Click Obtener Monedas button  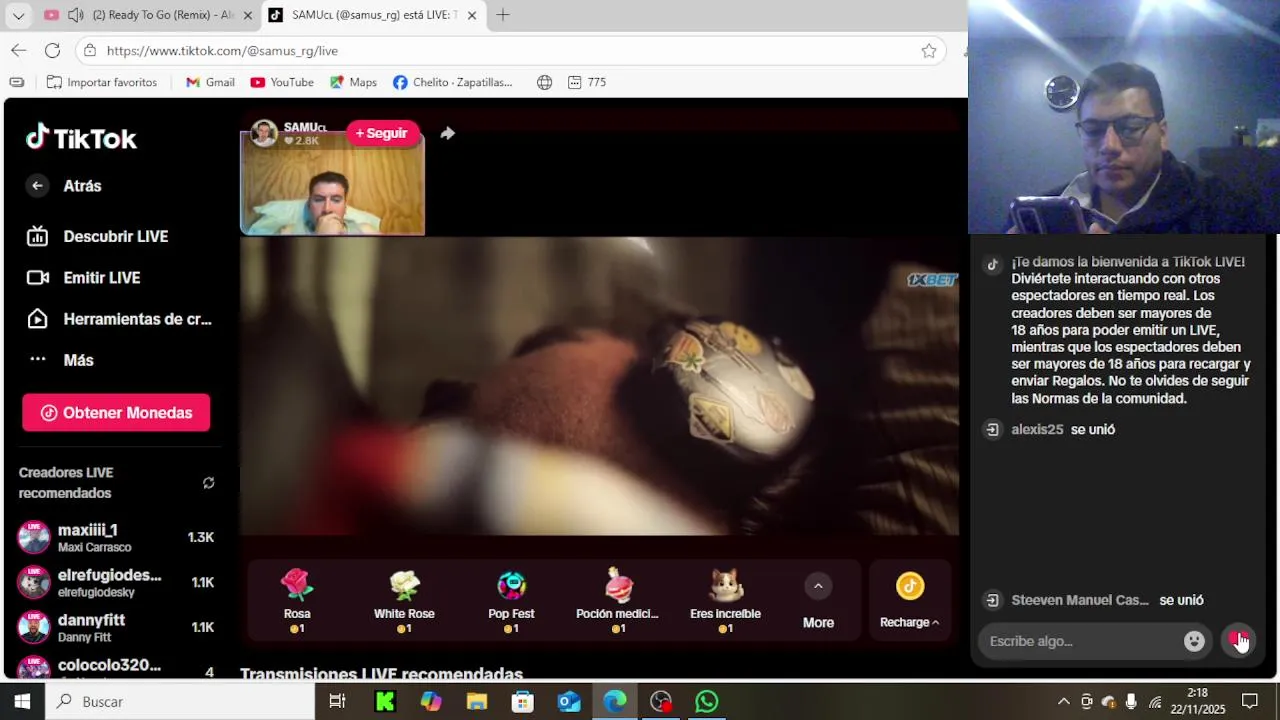(116, 412)
